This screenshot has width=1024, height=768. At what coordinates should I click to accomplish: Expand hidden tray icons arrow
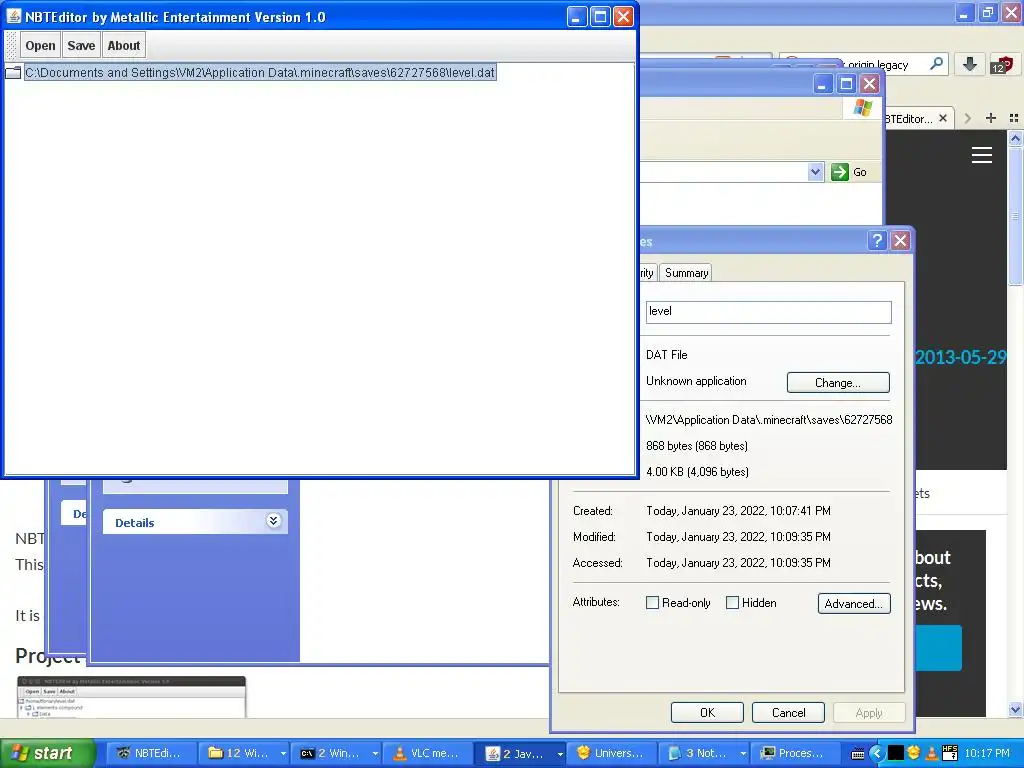pyautogui.click(x=876, y=754)
